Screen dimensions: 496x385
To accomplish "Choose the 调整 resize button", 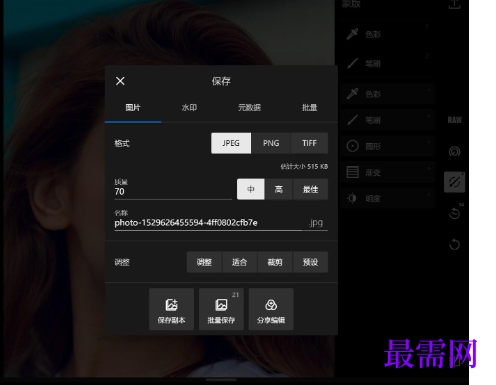I will coord(204,262).
